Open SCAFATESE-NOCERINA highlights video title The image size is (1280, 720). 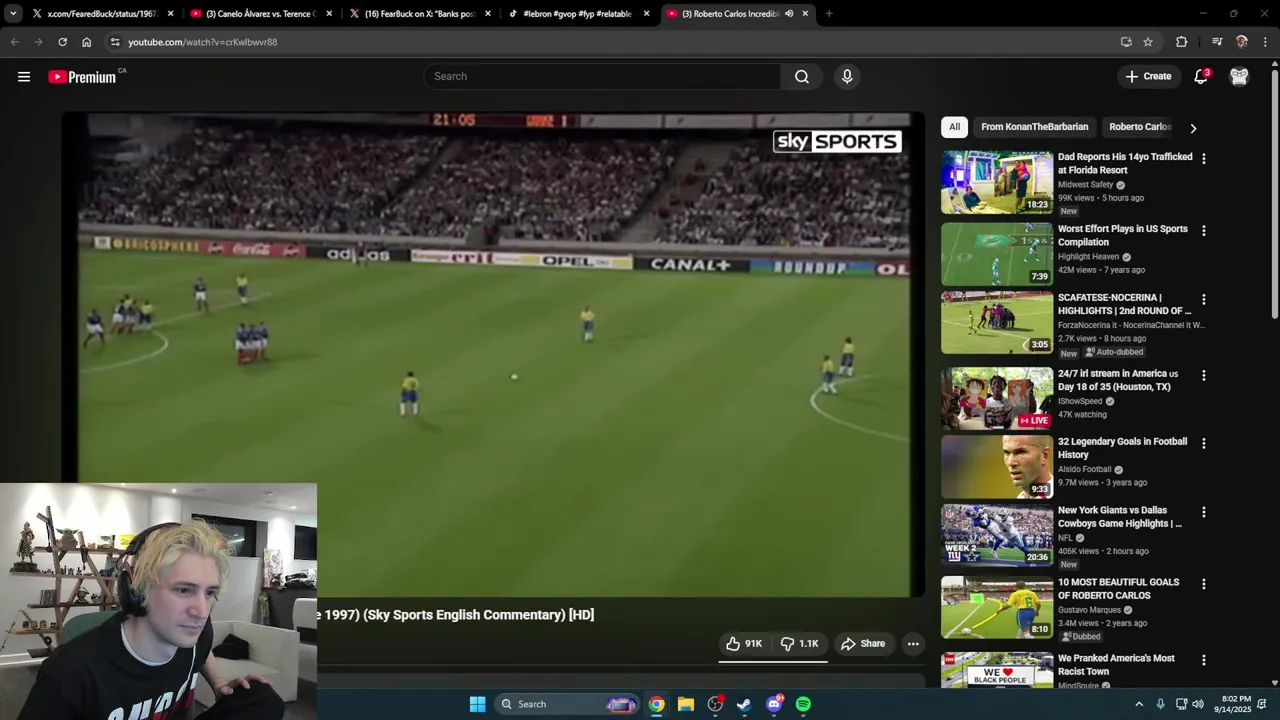[1124, 304]
